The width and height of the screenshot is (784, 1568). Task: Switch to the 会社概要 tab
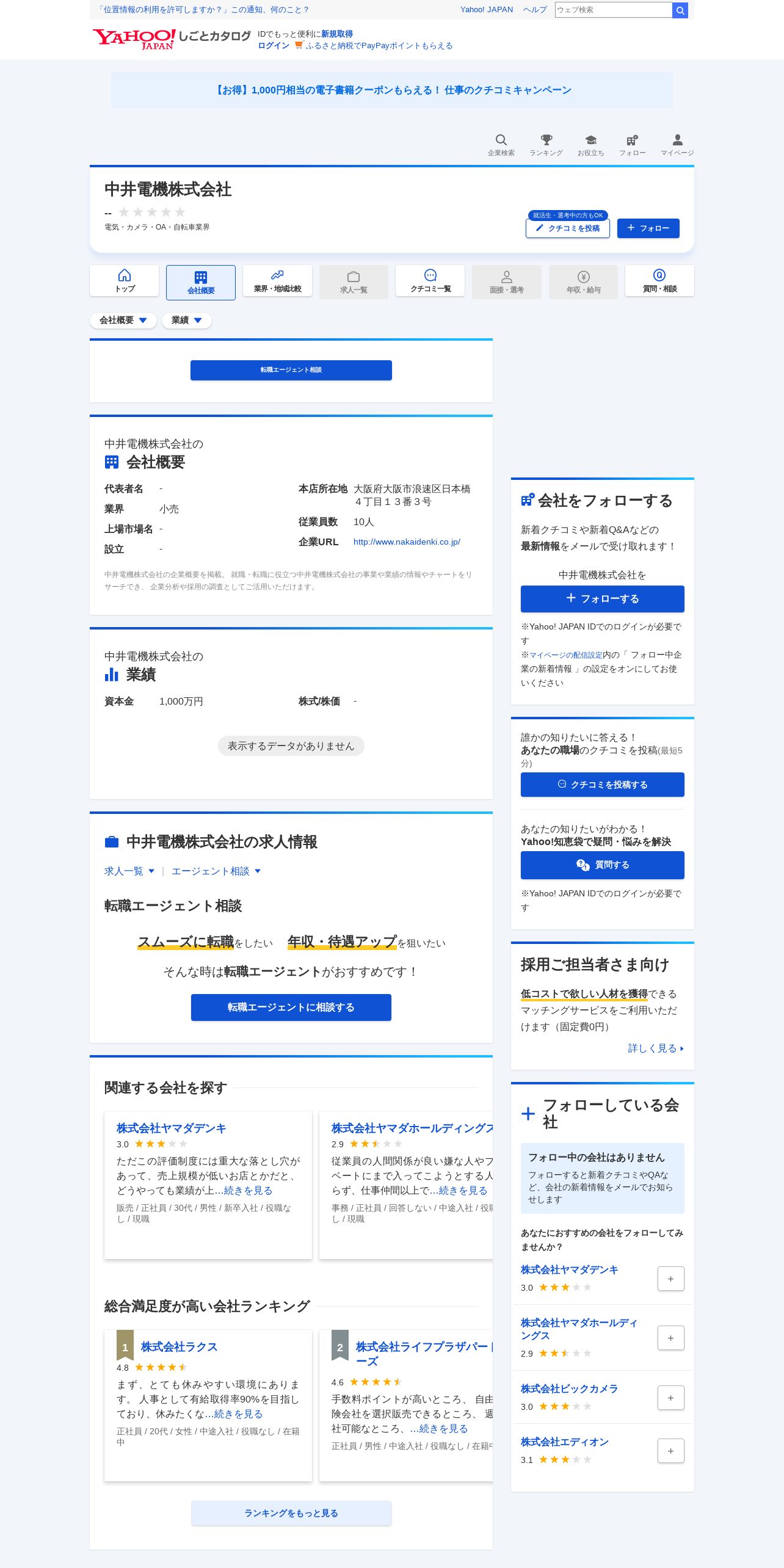click(x=201, y=282)
